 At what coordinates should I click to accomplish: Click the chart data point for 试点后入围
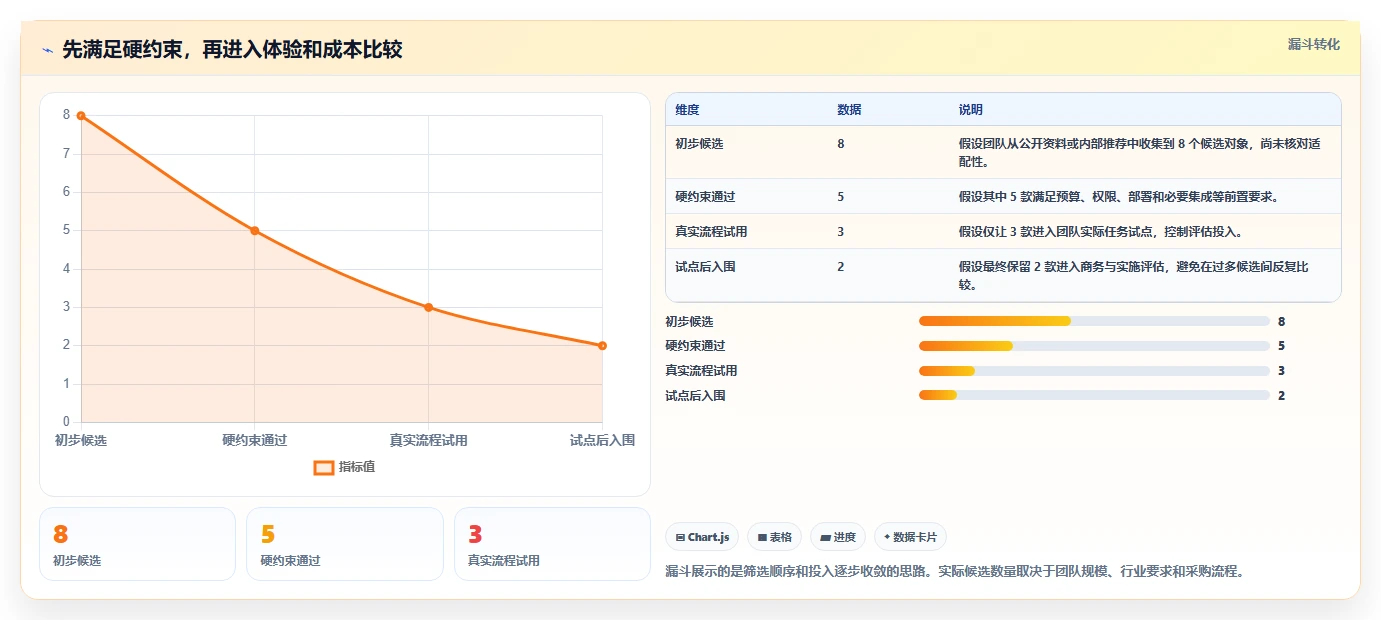point(602,346)
